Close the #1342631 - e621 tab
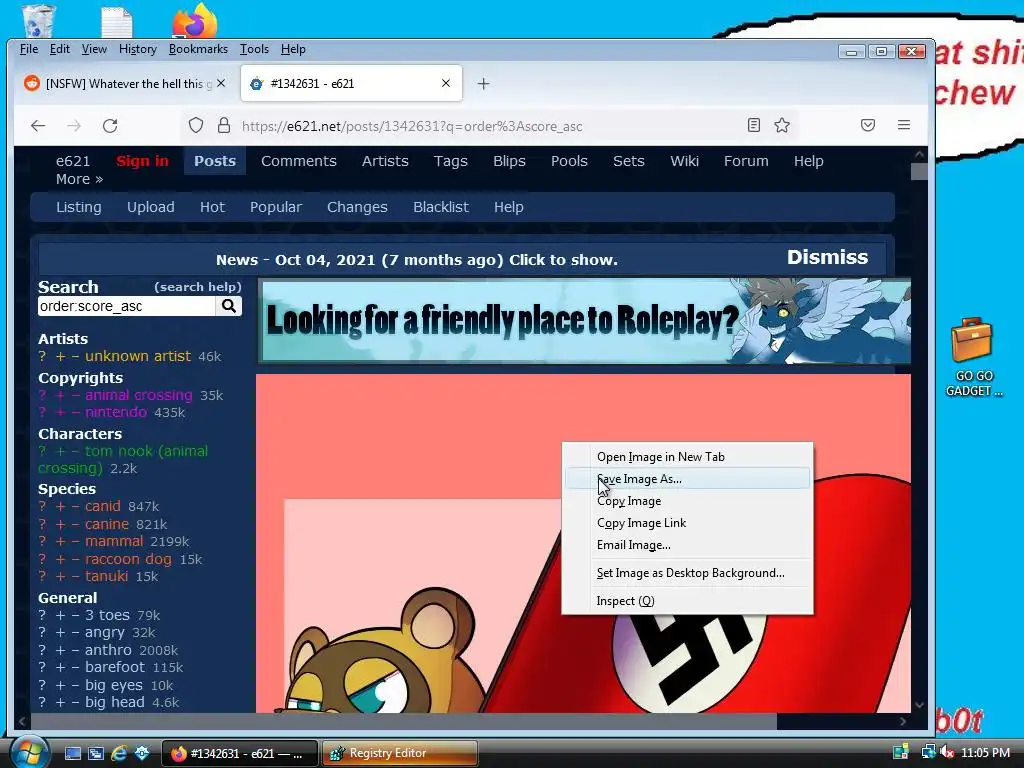This screenshot has width=1024, height=768. click(x=446, y=84)
